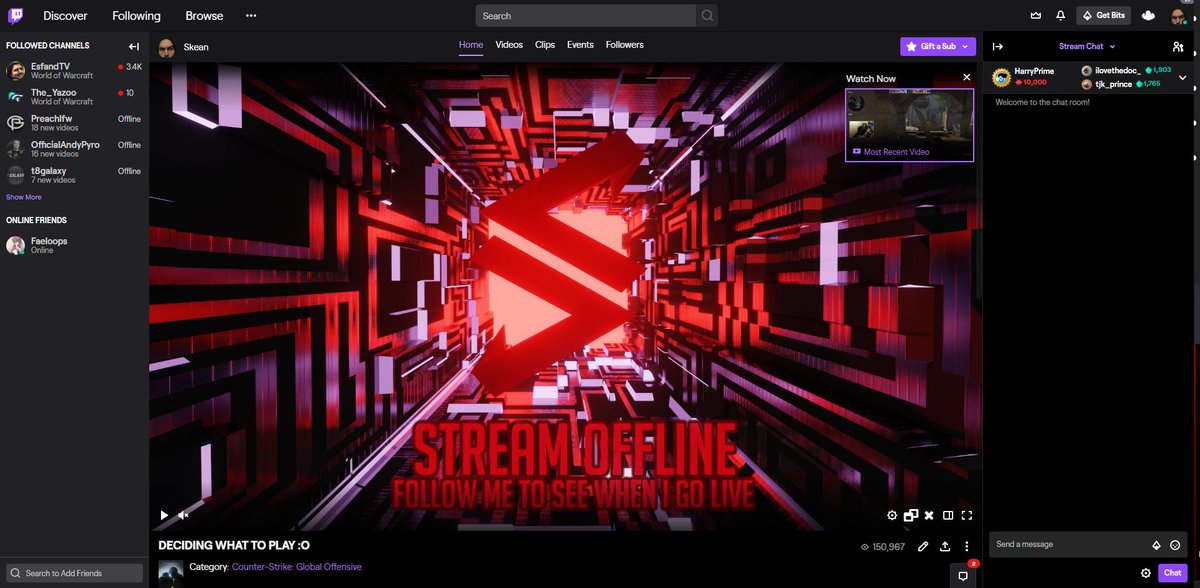
Task: Open the top-bar three-dot more menu
Action: (251, 16)
